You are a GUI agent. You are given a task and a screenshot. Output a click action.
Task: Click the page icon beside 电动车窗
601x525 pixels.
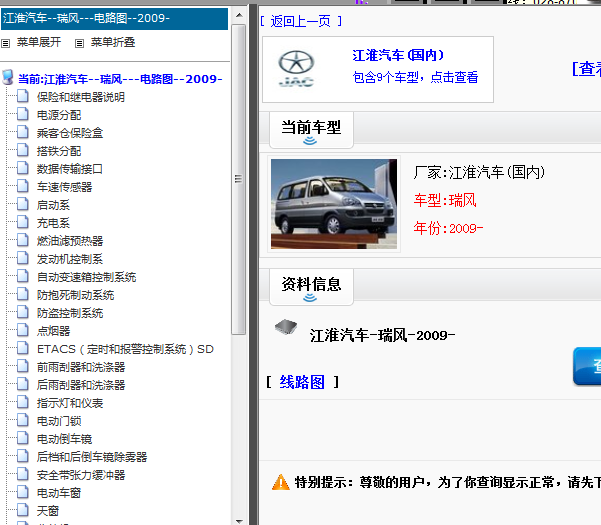(x=23, y=492)
